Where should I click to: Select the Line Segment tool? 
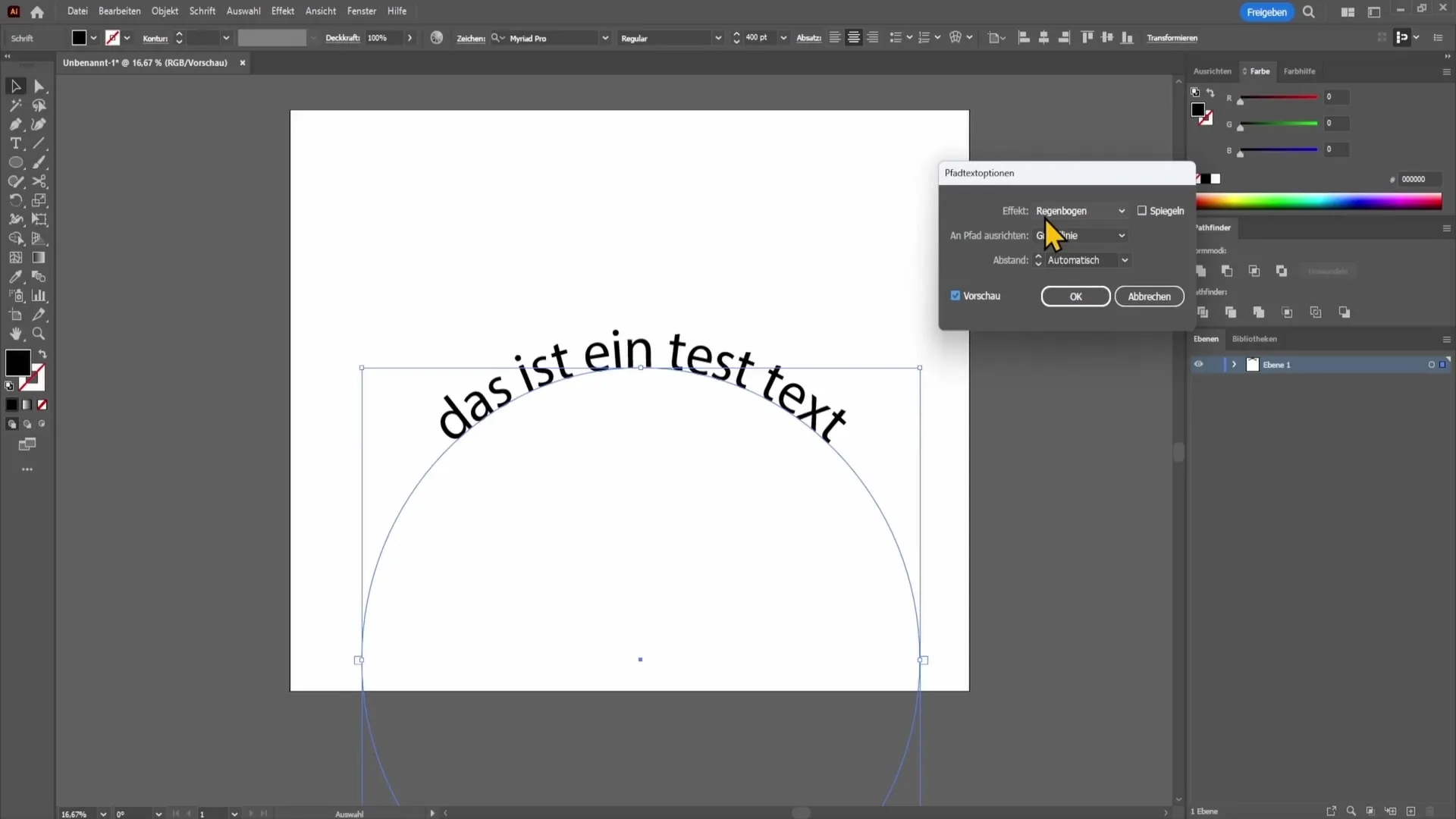tap(39, 143)
